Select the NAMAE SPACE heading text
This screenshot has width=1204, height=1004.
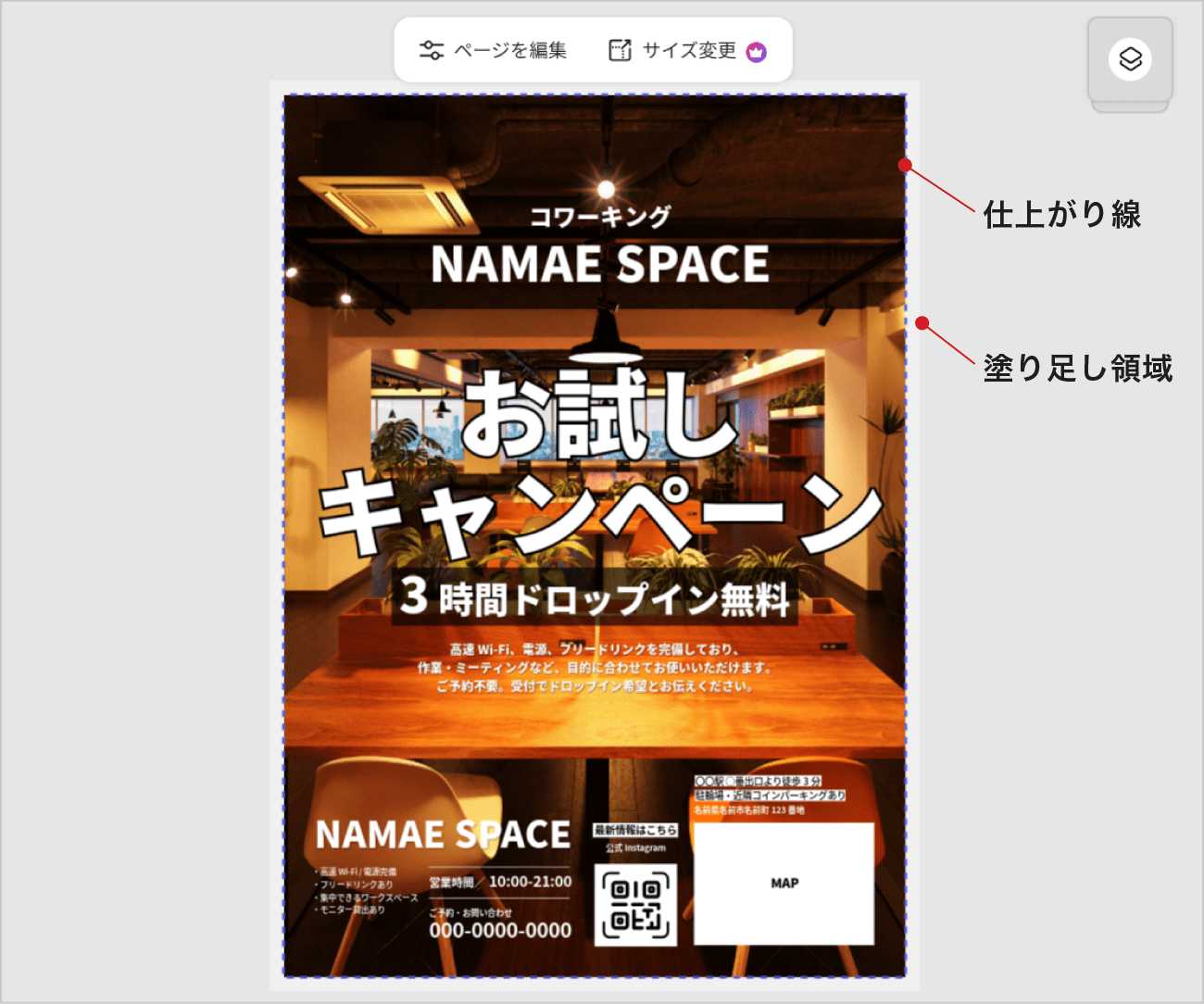603,266
